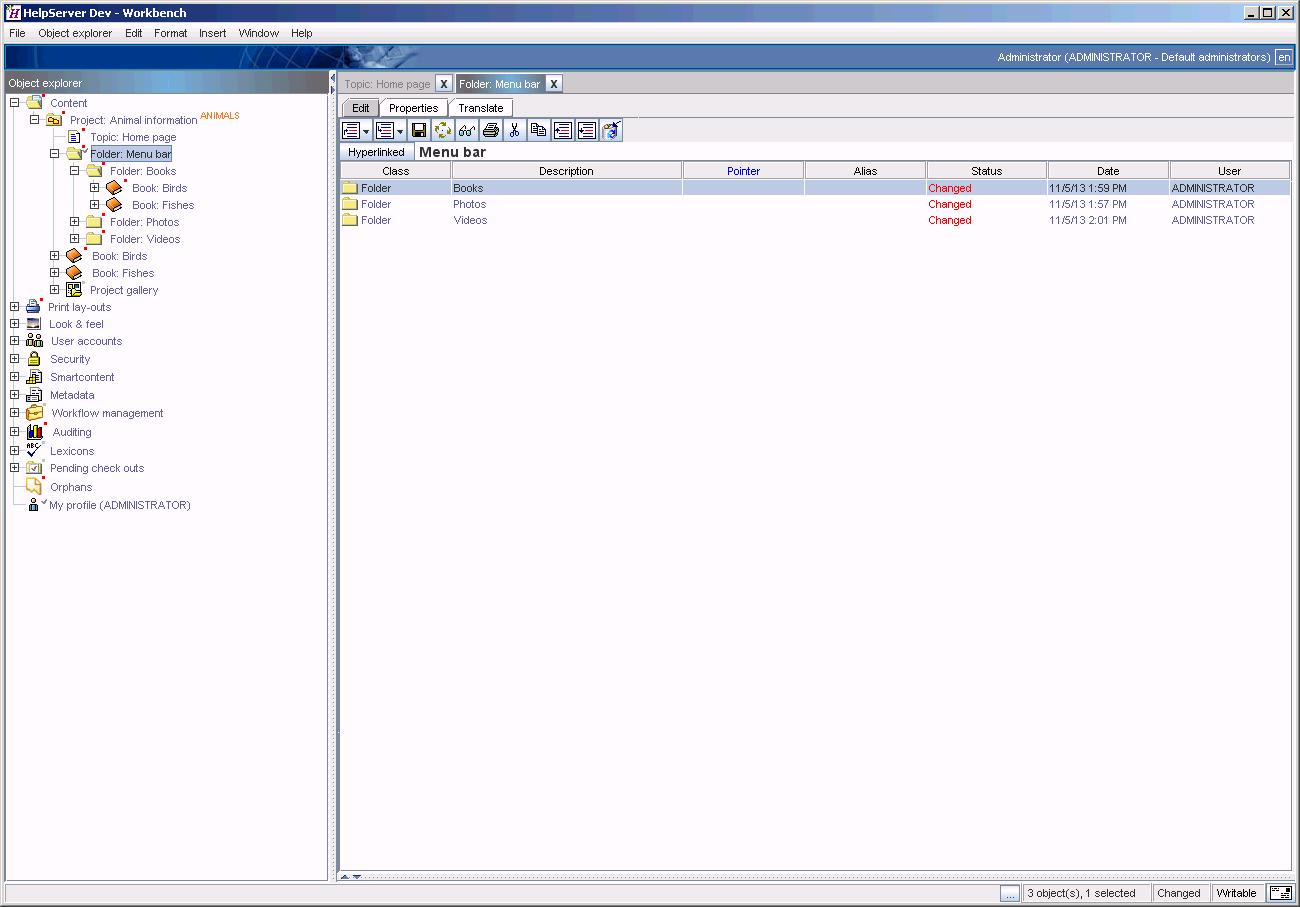Image resolution: width=1300 pixels, height=907 pixels.
Task: Click the Look & feel icon
Action: tap(34, 324)
